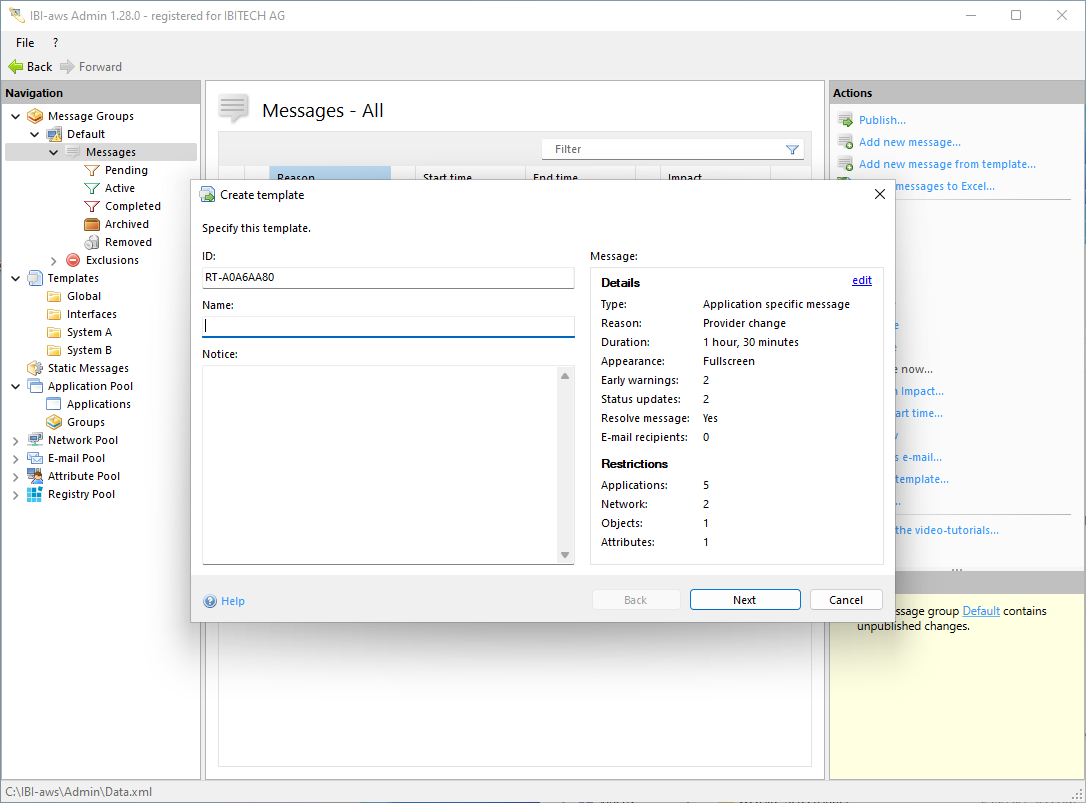Click into the Name input field
This screenshot has height=803, width=1086.
click(388, 326)
